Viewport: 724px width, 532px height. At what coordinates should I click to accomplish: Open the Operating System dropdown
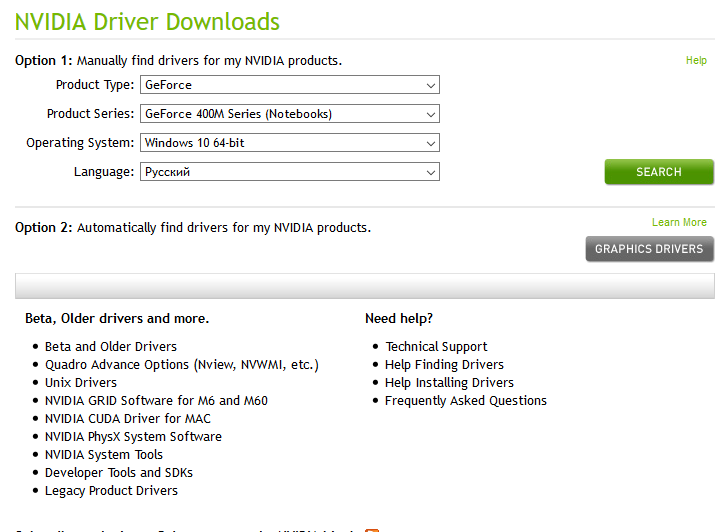click(290, 143)
